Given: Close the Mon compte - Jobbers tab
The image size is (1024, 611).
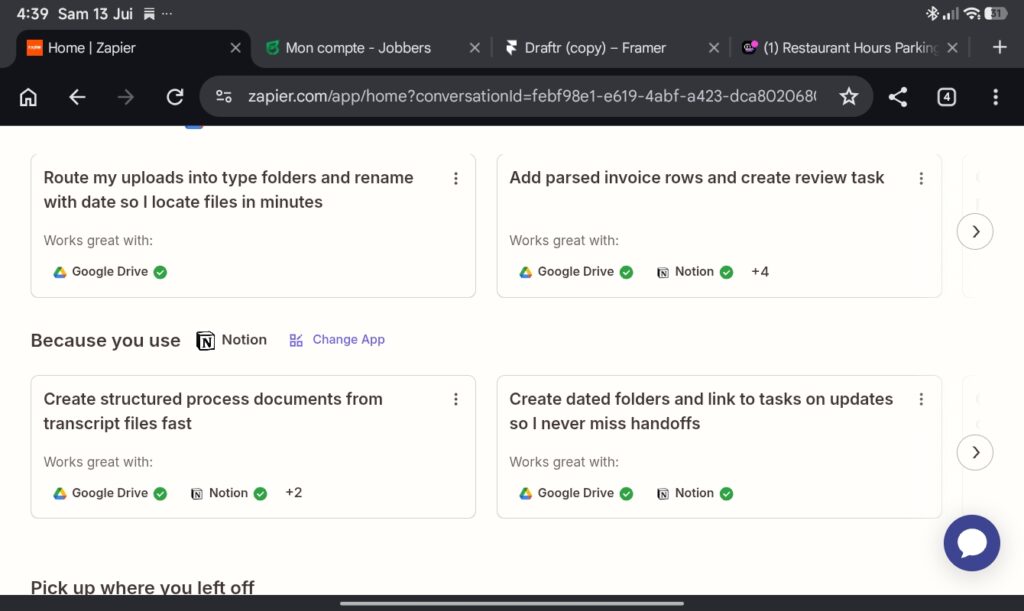Looking at the screenshot, I should [475, 48].
